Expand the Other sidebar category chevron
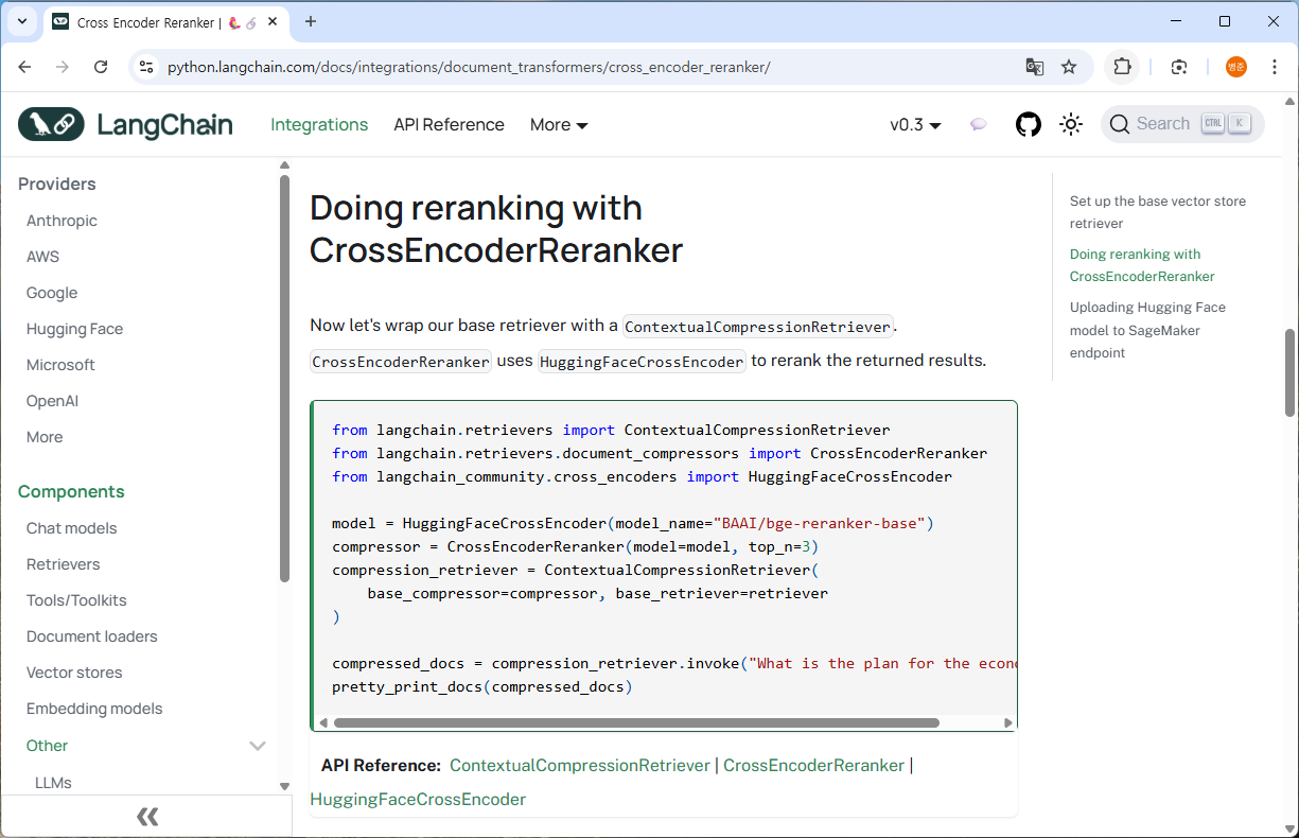The width and height of the screenshot is (1299, 838). [257, 745]
